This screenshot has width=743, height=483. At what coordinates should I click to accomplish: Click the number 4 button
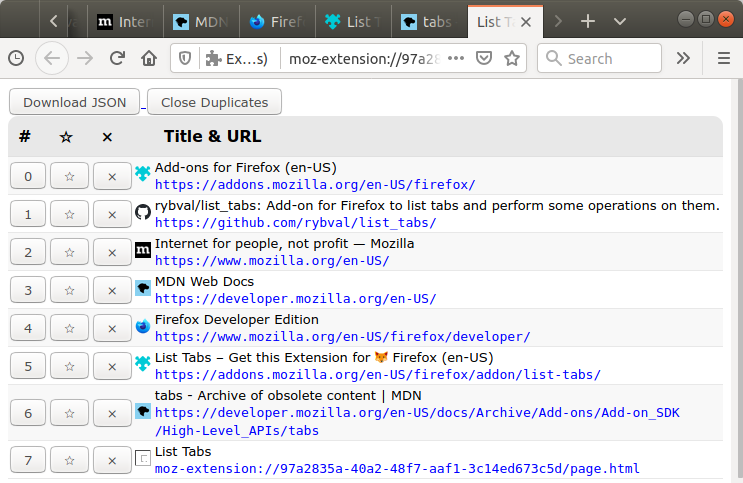pos(28,328)
